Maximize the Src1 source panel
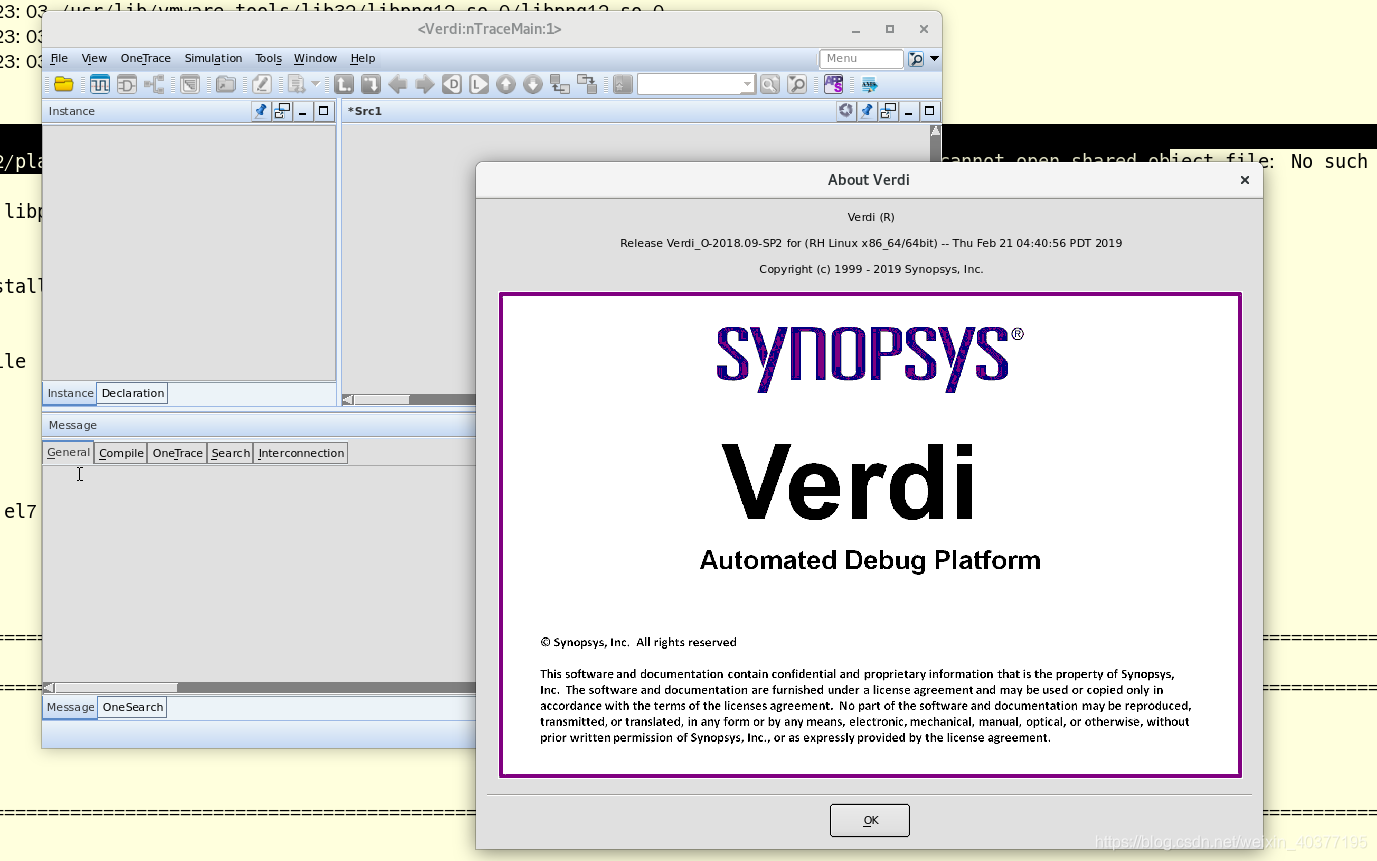Viewport: 1377px width, 861px height. point(929,112)
